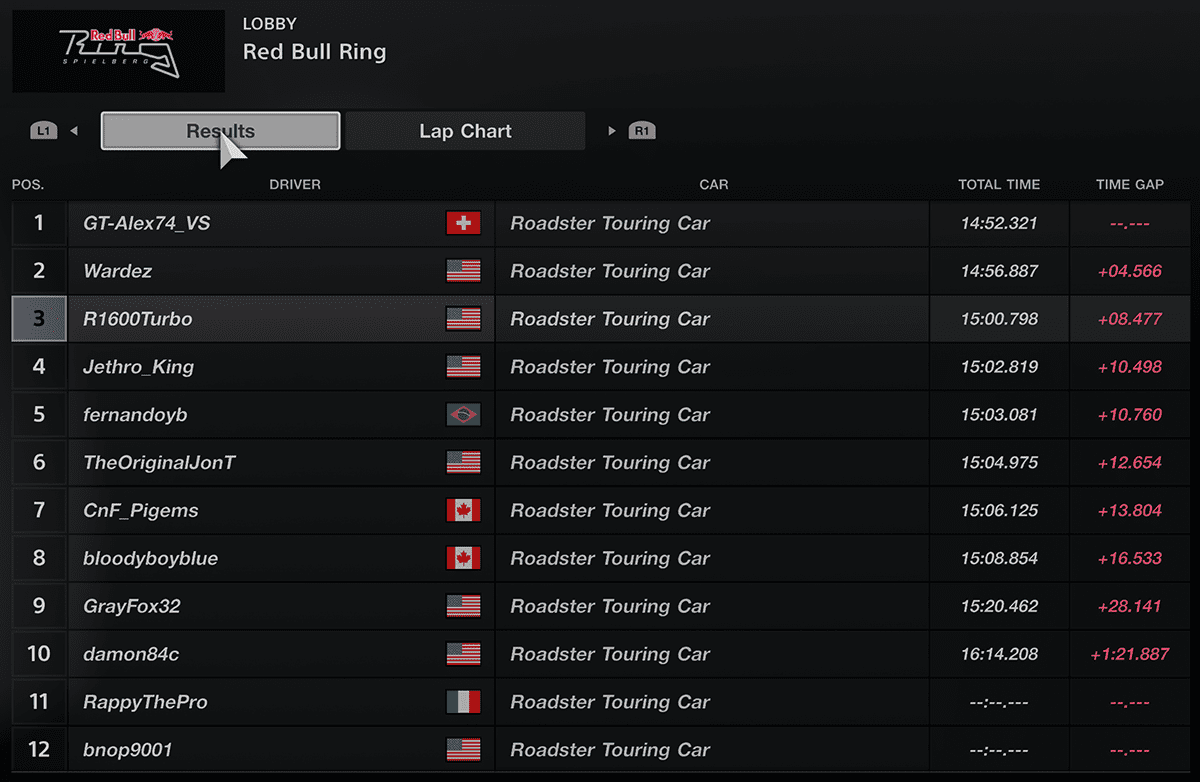Select the Results tab
Image resolution: width=1200 pixels, height=782 pixels.
[221, 131]
